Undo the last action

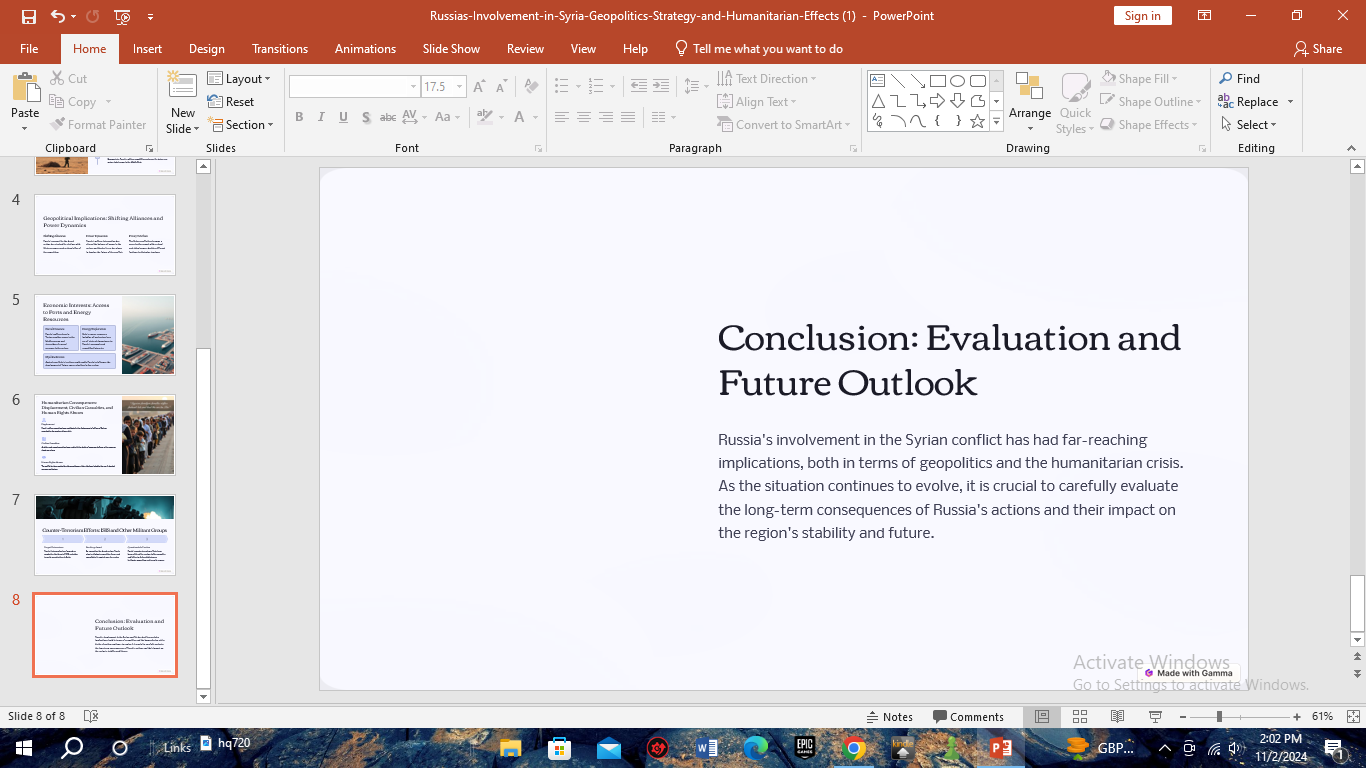pyautogui.click(x=58, y=16)
